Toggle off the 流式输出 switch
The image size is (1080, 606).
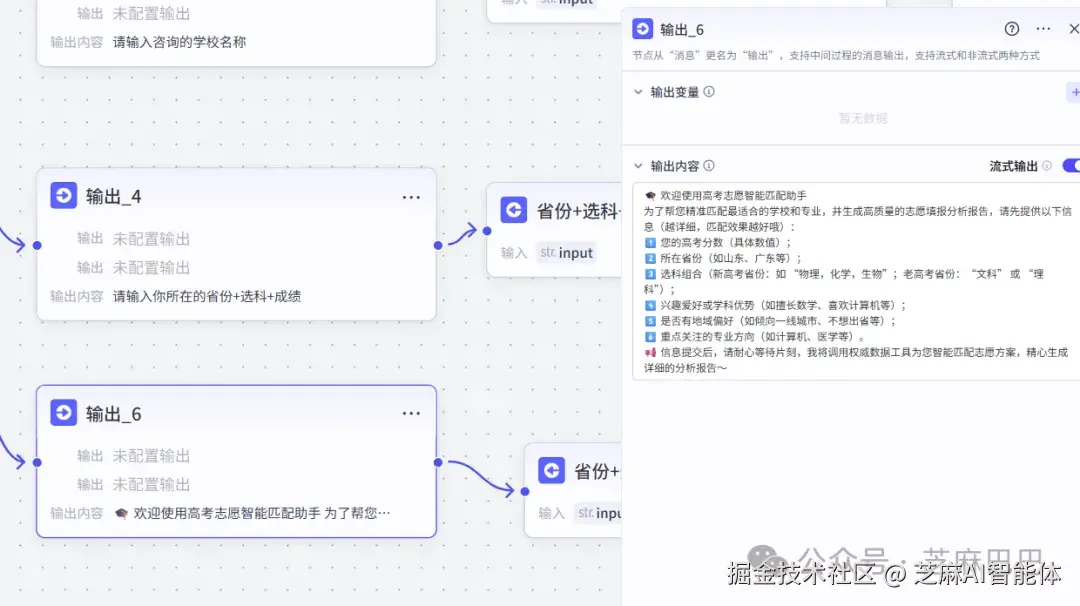click(x=1072, y=166)
